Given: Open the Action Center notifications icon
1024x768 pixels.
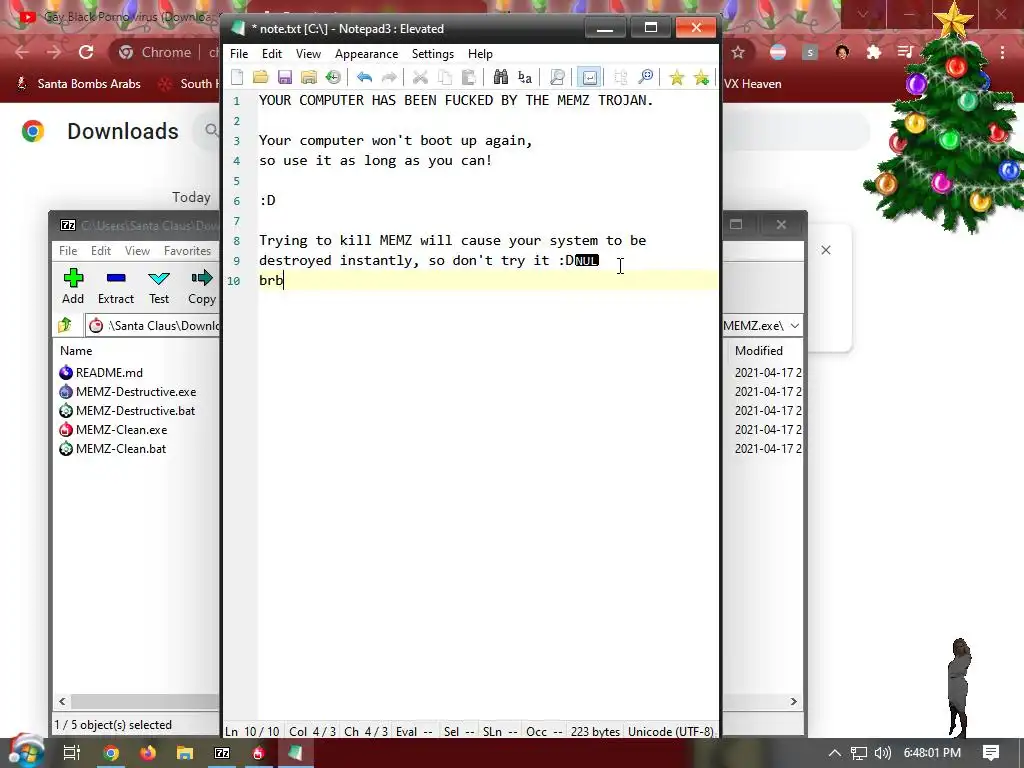Looking at the screenshot, I should click(991, 753).
